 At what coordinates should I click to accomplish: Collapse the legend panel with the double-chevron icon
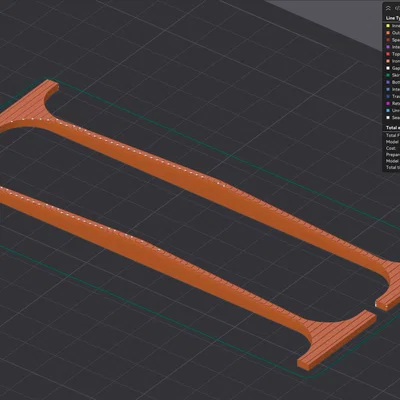[388, 8]
